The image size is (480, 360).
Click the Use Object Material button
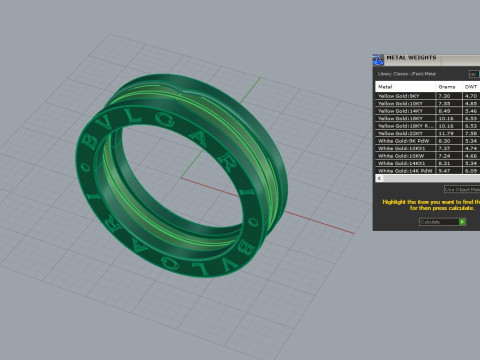pyautogui.click(x=462, y=189)
